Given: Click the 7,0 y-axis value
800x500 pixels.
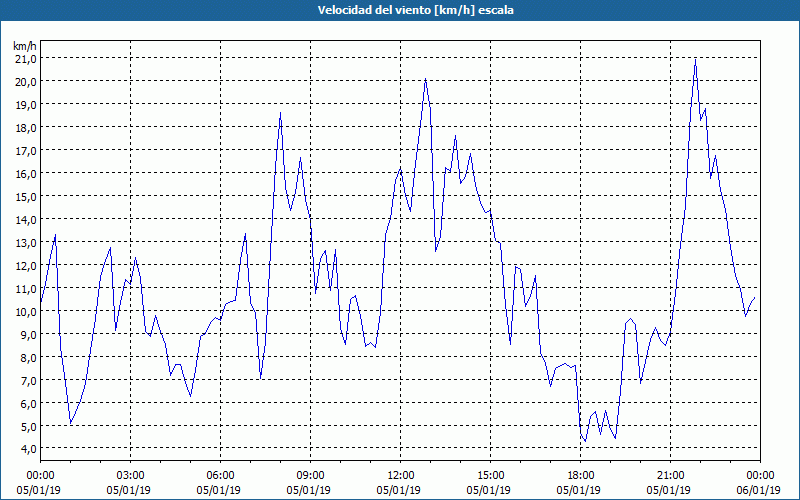Looking at the screenshot, I should tap(28, 380).
